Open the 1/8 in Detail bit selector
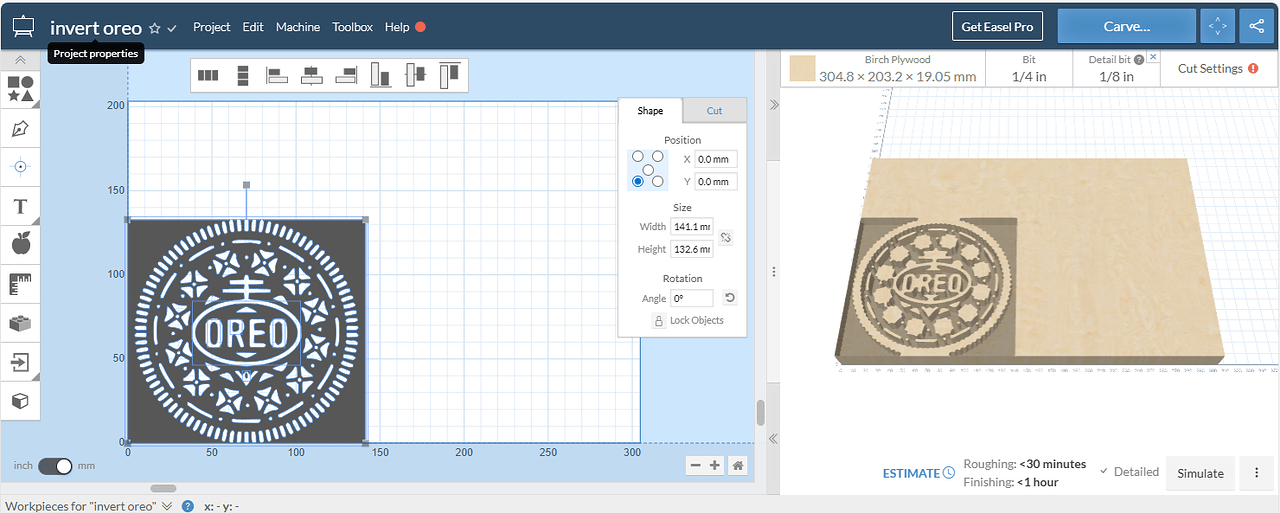This screenshot has height=513, width=1280. click(x=1116, y=69)
